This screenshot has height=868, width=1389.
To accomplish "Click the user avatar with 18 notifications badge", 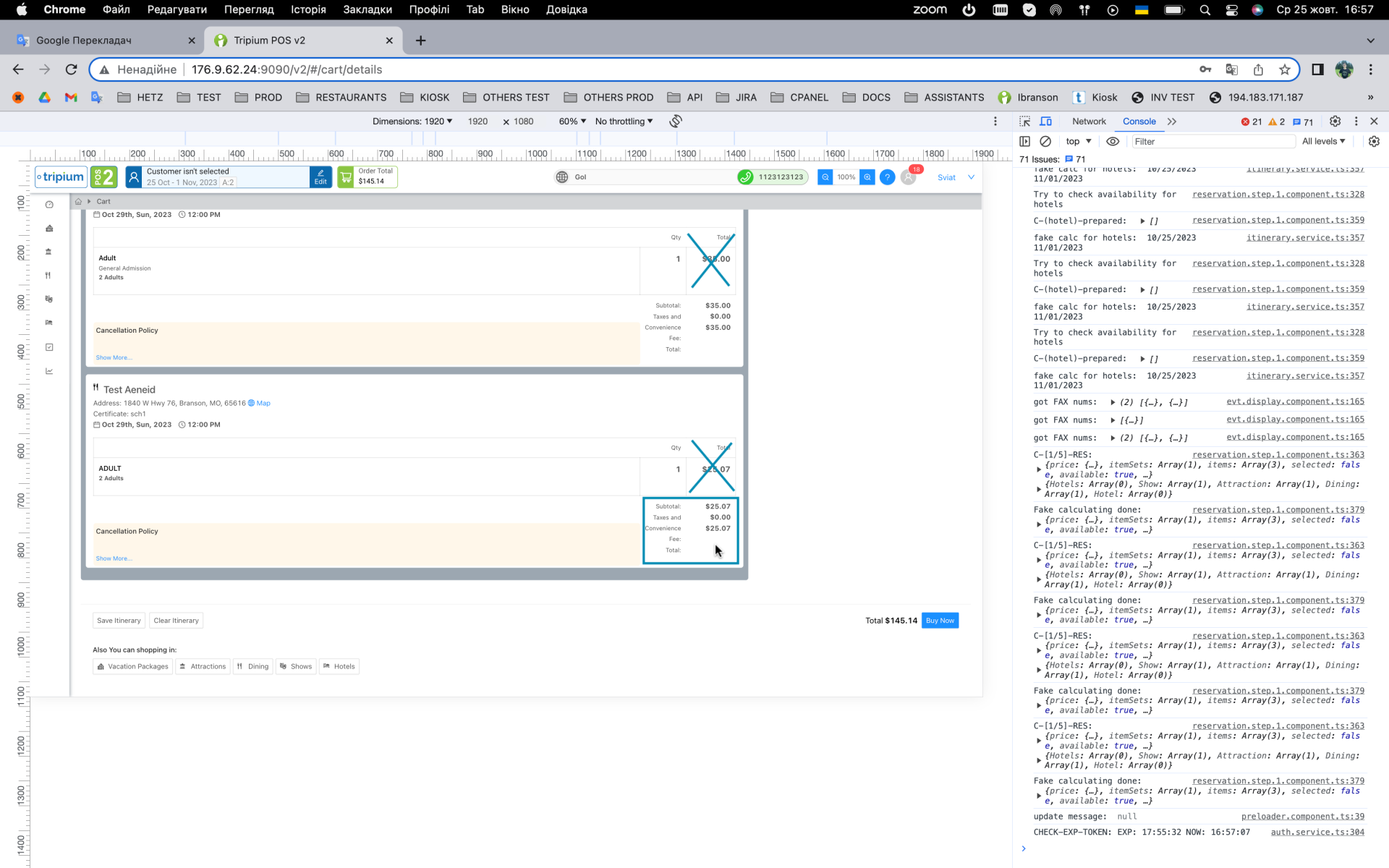I will coord(909,177).
